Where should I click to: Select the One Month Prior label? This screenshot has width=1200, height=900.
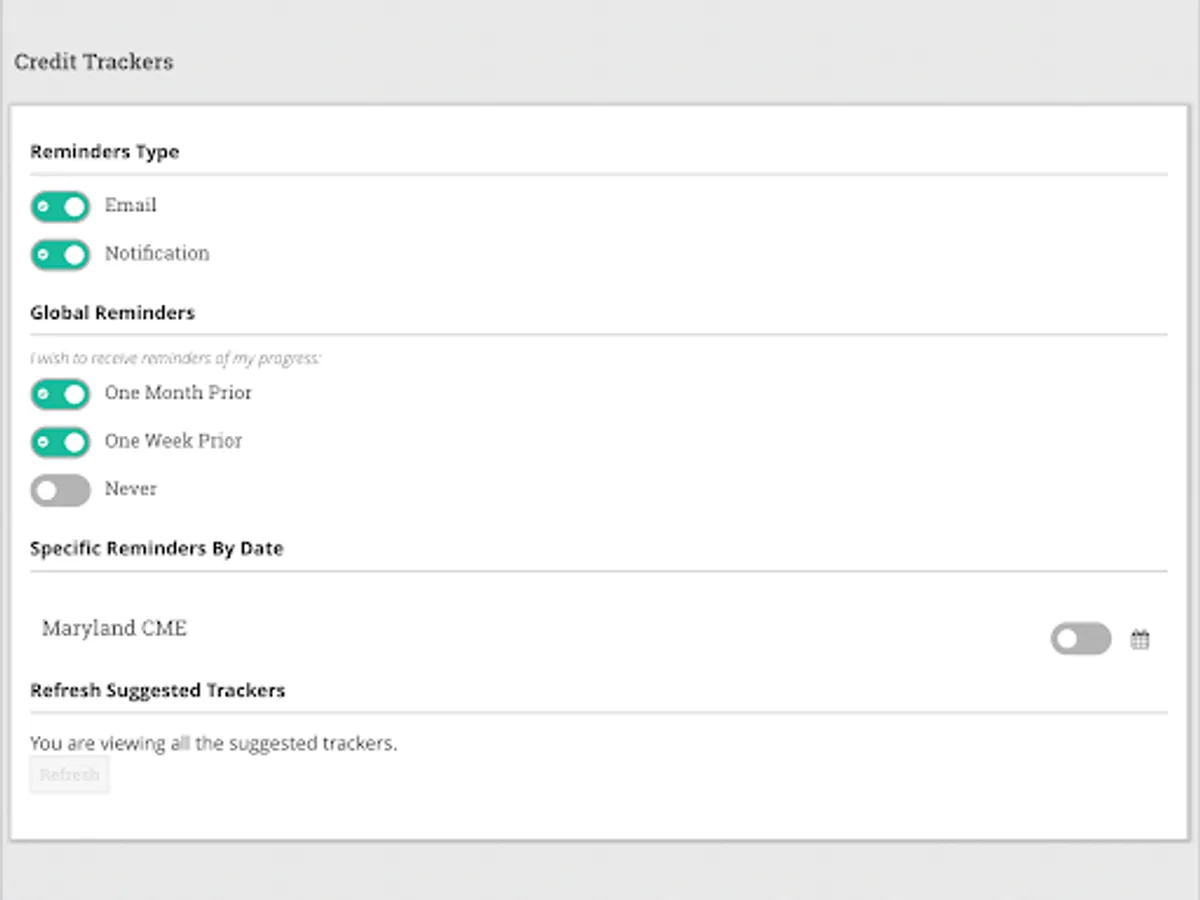[x=178, y=392]
